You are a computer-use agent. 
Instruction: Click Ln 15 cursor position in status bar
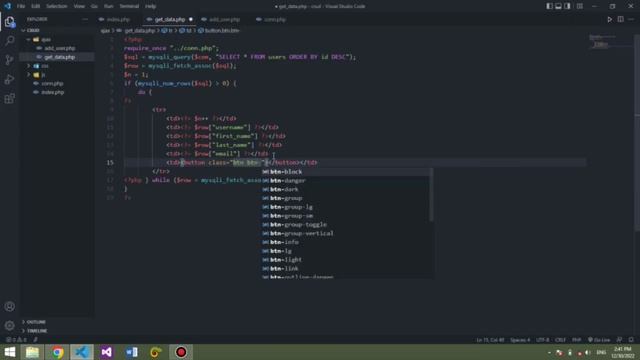(490, 340)
